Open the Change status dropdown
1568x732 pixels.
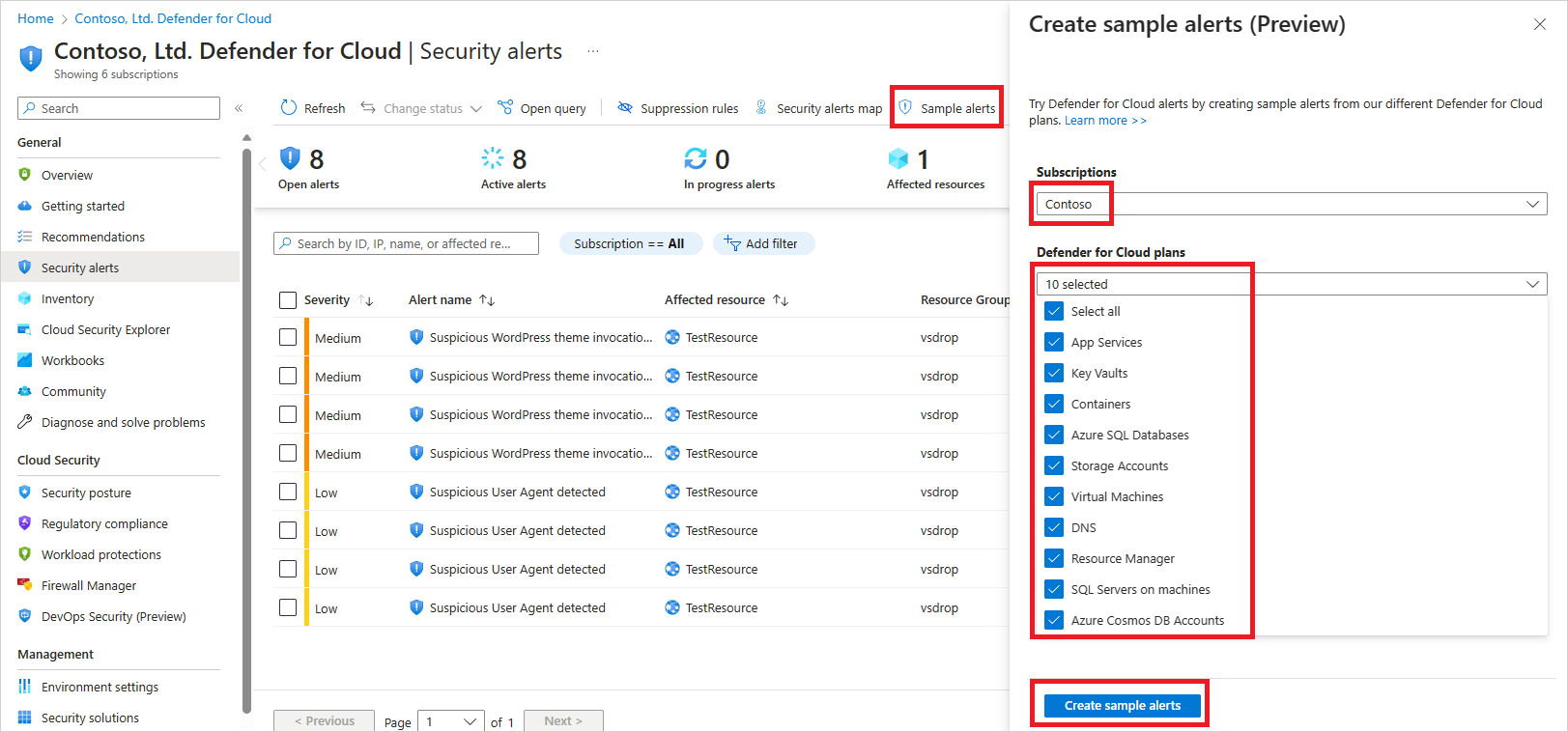tap(421, 108)
